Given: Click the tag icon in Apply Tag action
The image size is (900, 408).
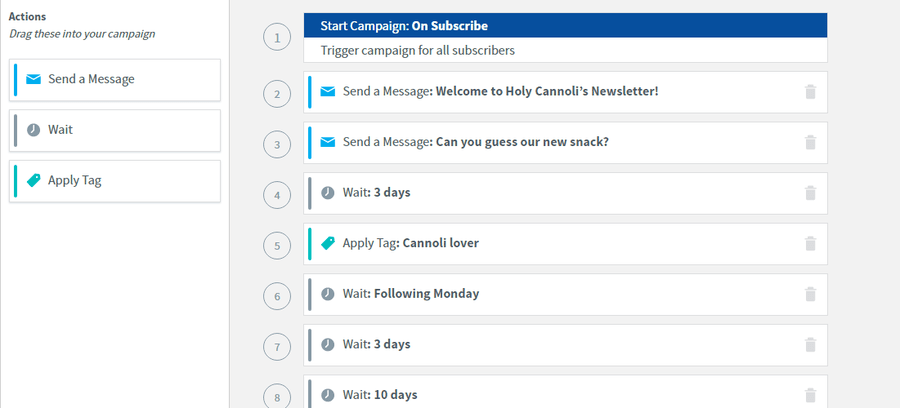Looking at the screenshot, I should 34,180.
